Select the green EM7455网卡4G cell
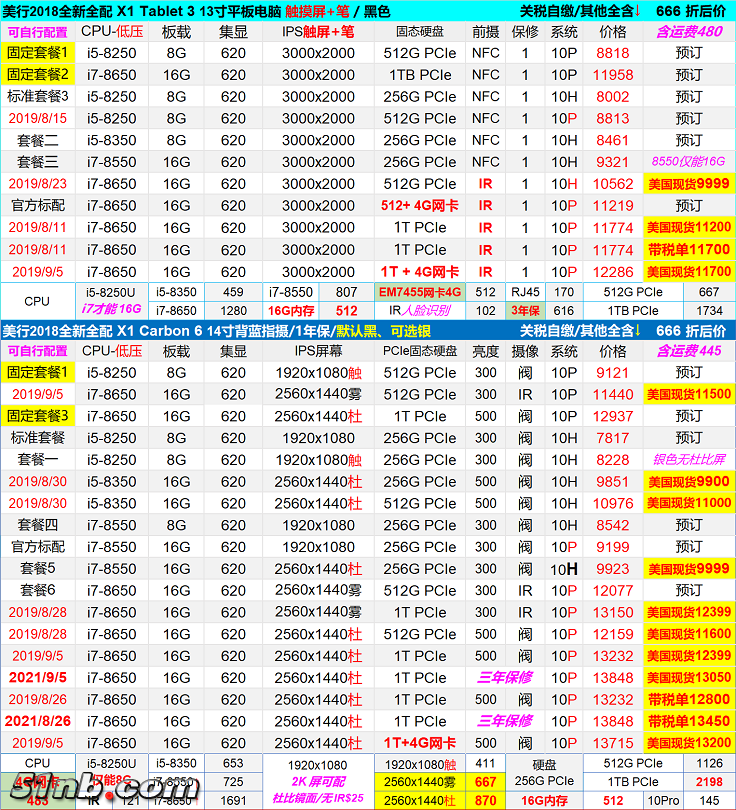Viewport: 736px width, 810px height. [420, 292]
